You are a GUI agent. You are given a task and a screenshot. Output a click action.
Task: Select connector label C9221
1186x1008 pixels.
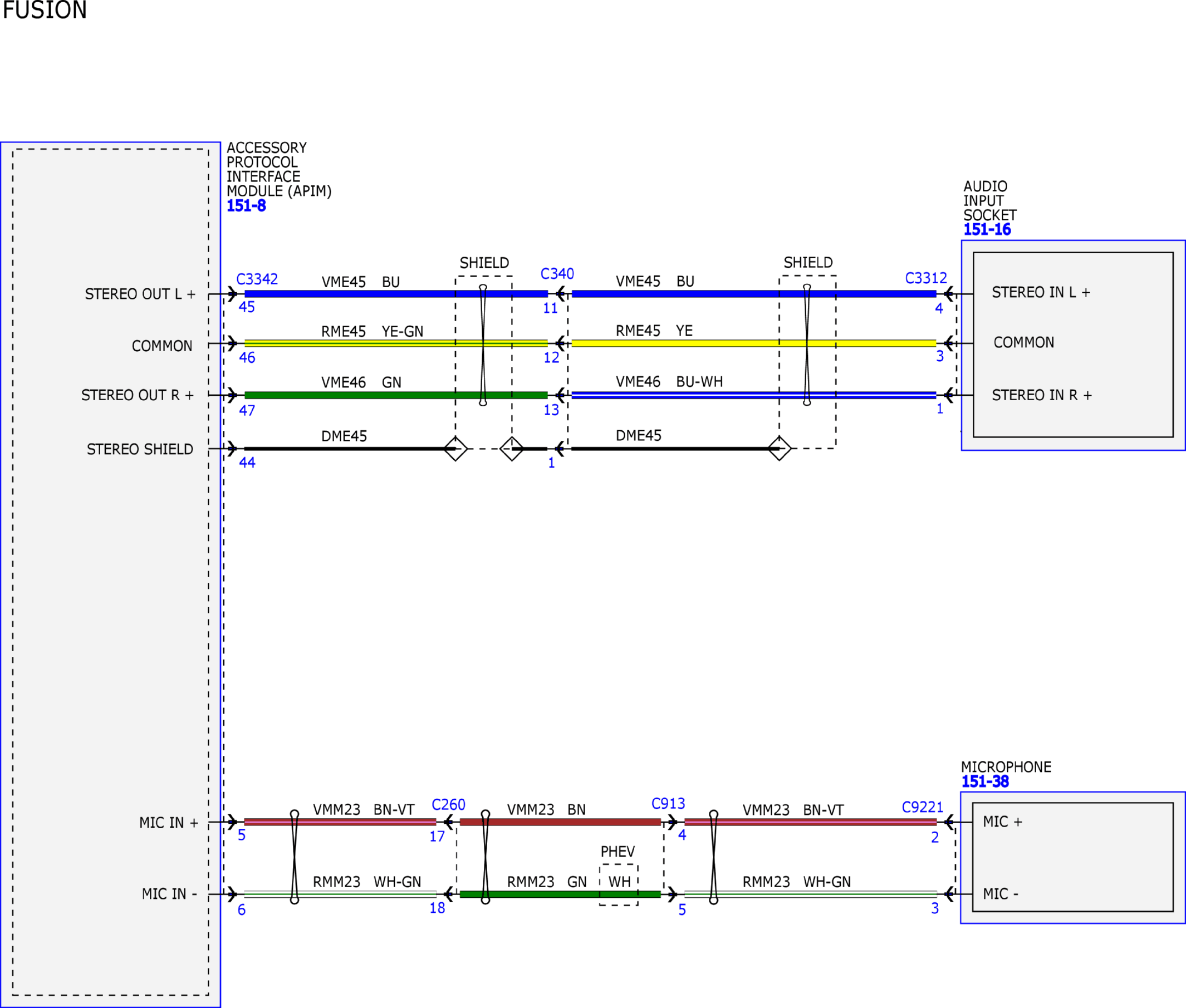click(x=923, y=807)
